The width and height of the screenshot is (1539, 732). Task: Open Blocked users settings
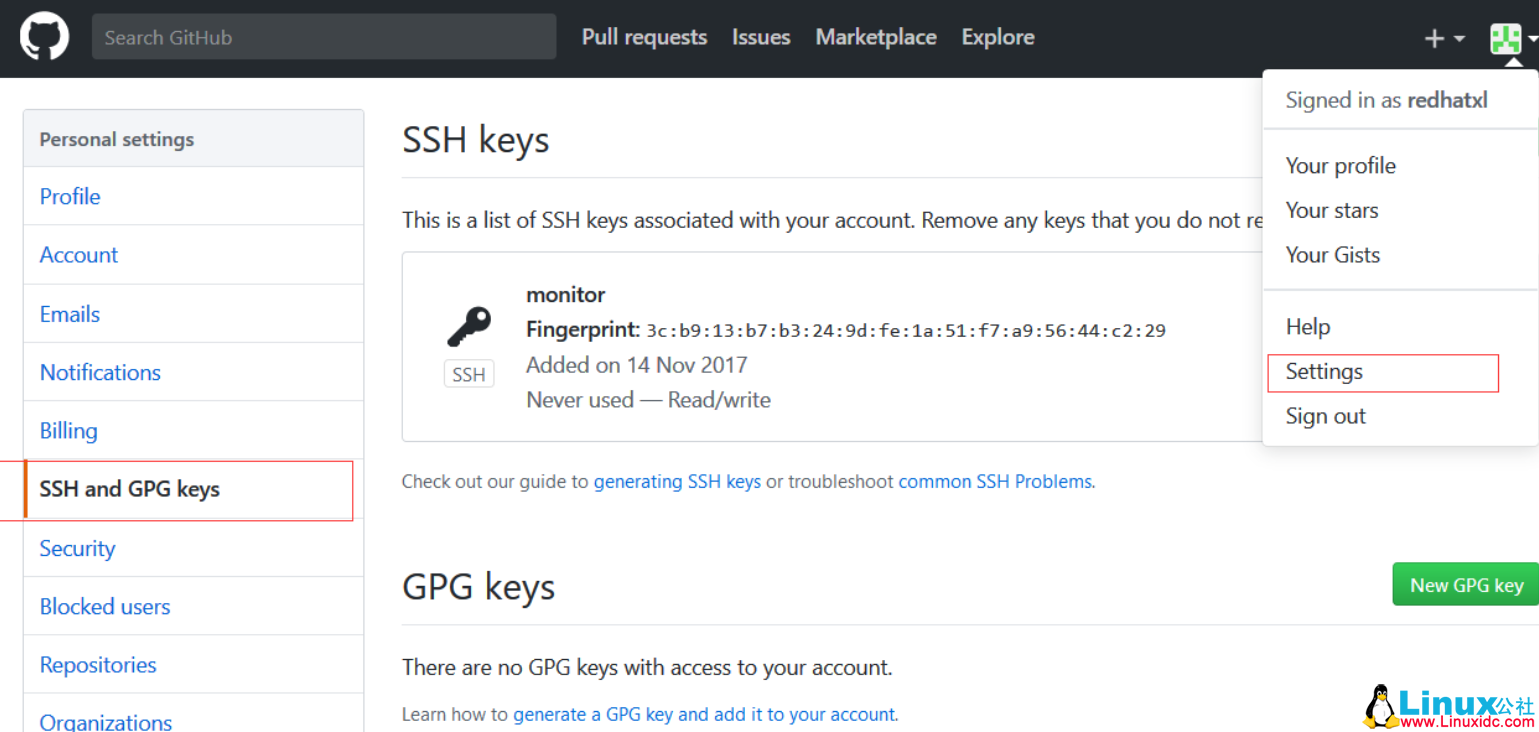point(193,606)
